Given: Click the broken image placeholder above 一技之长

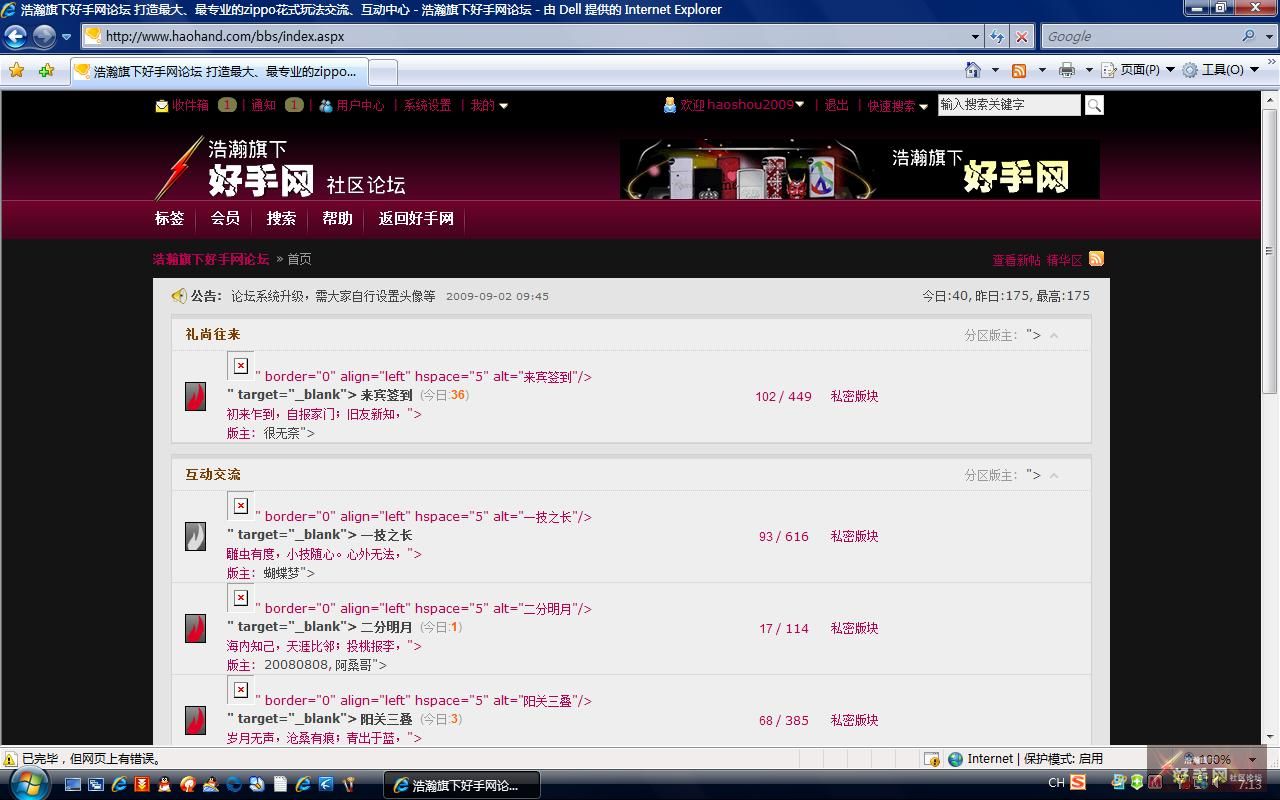Looking at the screenshot, I should point(241,506).
